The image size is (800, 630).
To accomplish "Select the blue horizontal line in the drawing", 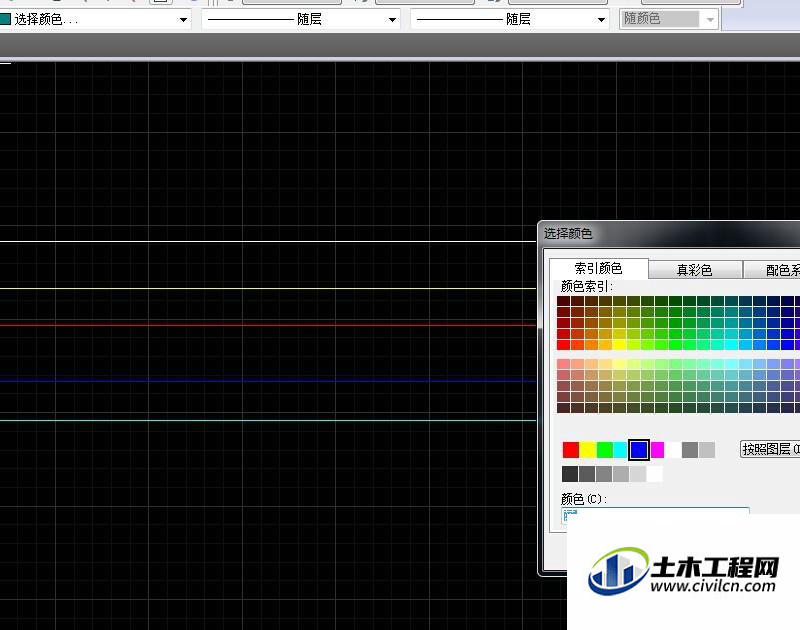I will coord(268,381).
